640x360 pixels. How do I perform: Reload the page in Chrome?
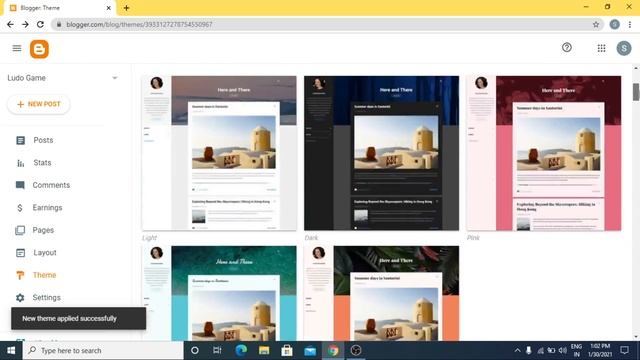[x=40, y=24]
